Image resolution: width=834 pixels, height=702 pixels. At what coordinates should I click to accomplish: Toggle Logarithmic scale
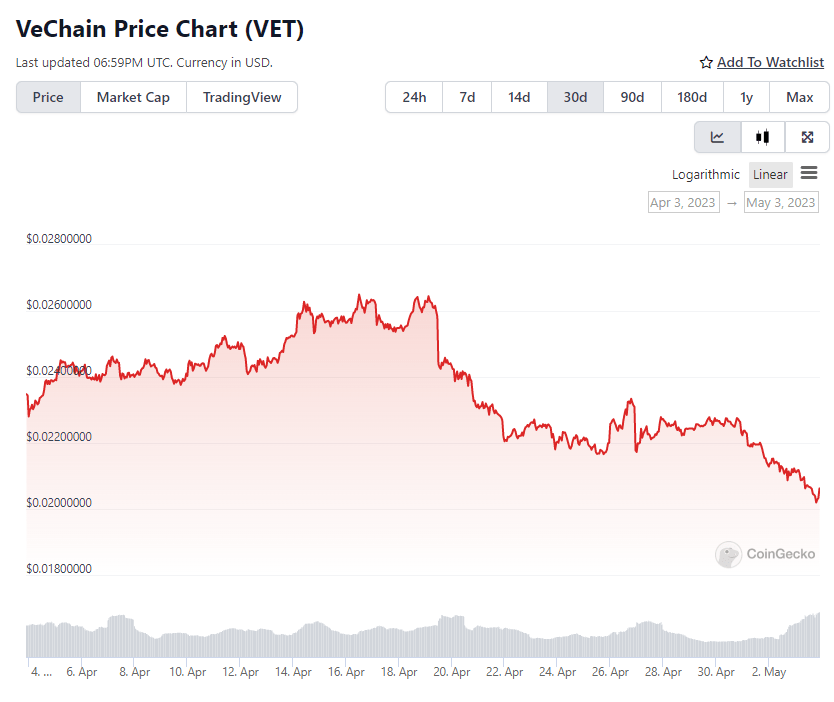[705, 174]
